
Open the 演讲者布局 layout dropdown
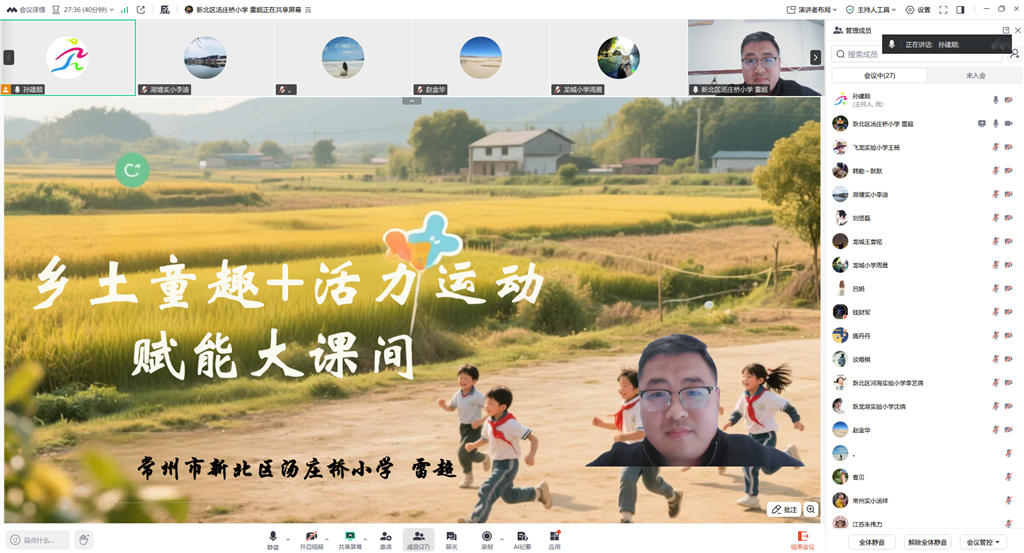click(x=812, y=10)
